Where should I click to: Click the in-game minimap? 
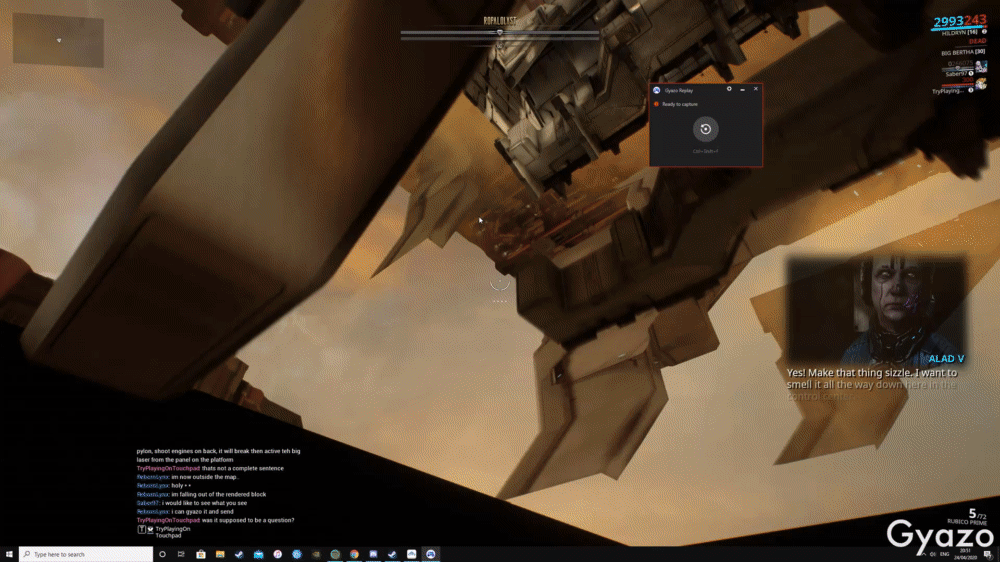click(x=58, y=40)
